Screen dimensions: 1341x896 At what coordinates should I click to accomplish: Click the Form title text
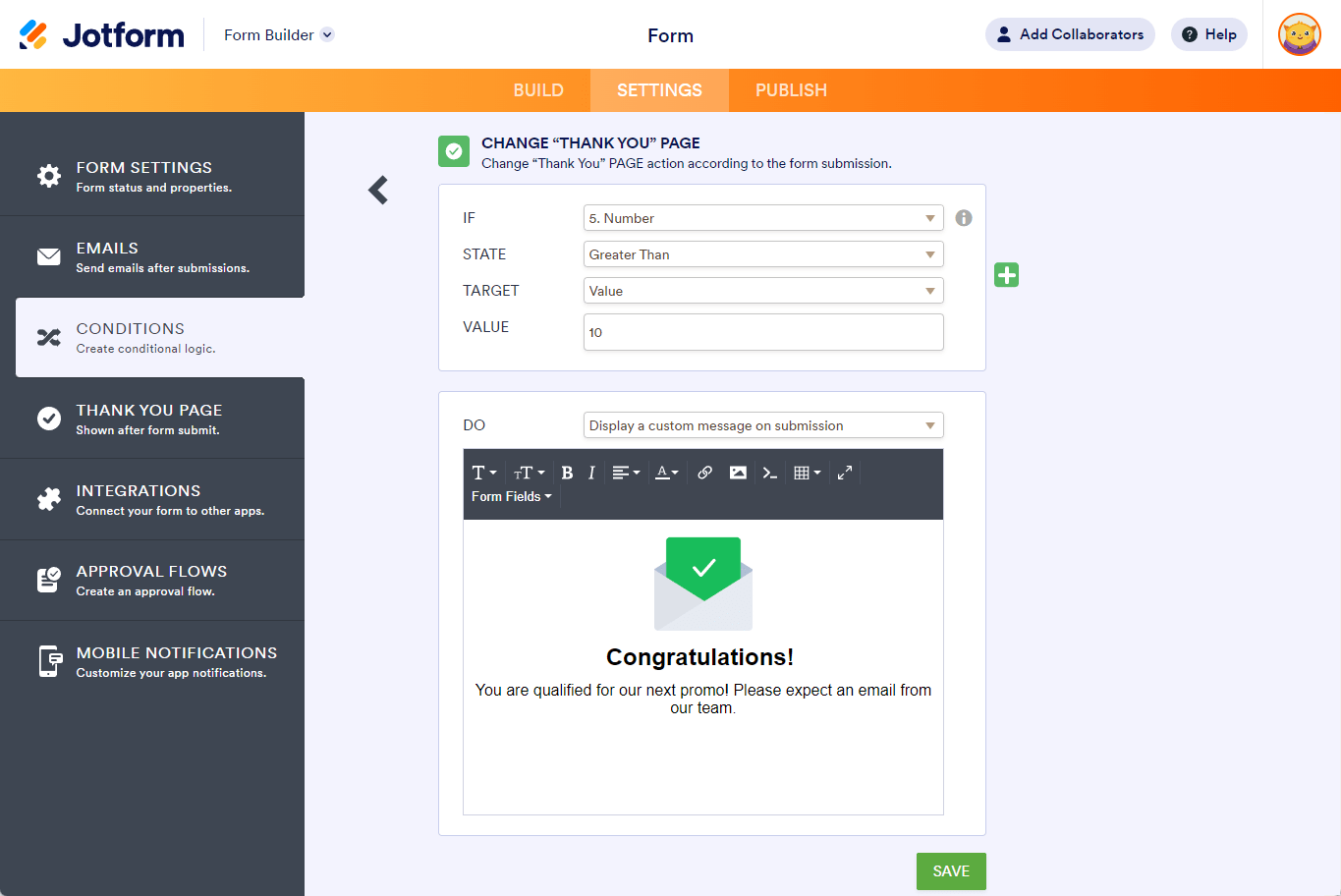[x=670, y=35]
